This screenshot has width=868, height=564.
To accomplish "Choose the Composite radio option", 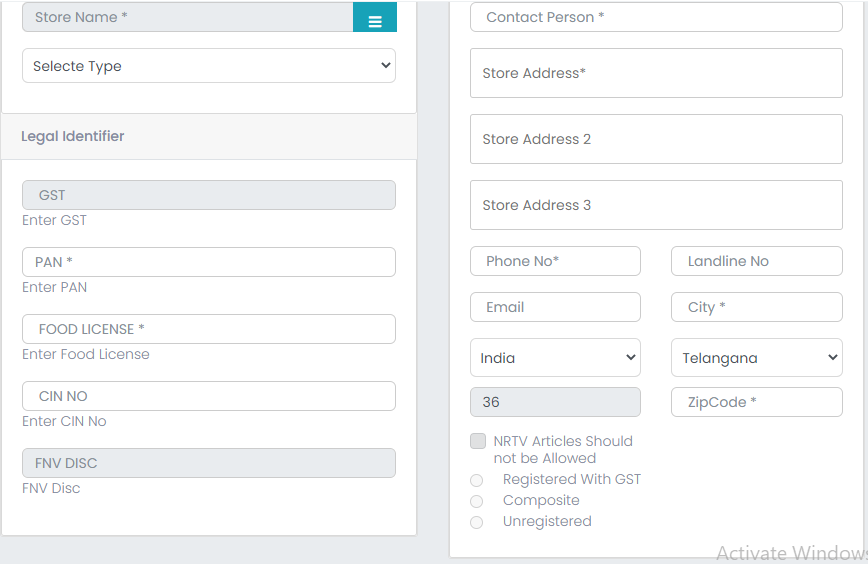I will pyautogui.click(x=477, y=501).
